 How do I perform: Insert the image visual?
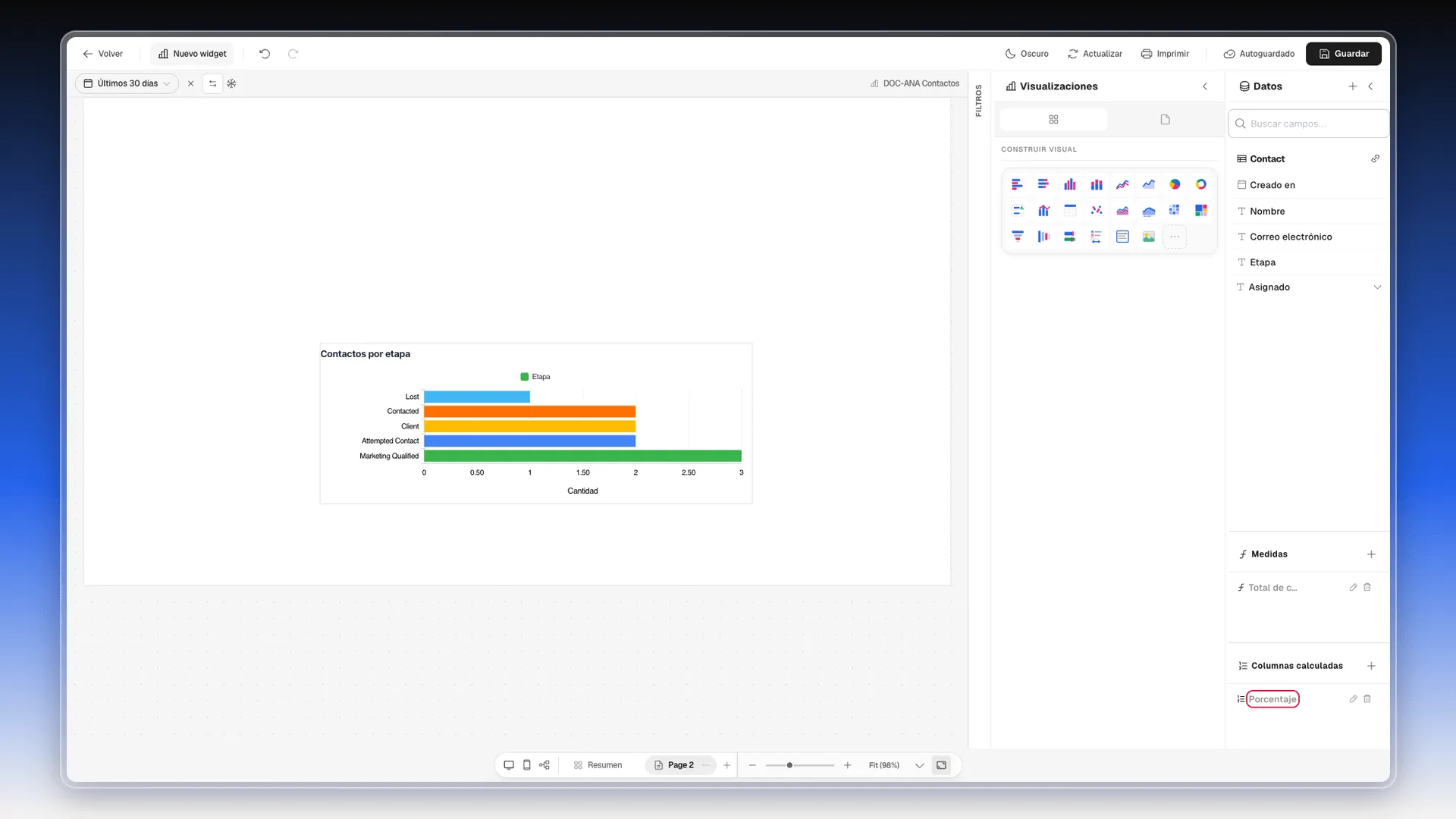pos(1149,237)
